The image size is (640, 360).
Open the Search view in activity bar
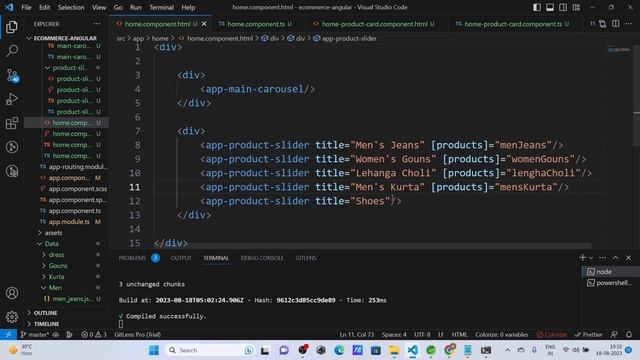point(12,51)
